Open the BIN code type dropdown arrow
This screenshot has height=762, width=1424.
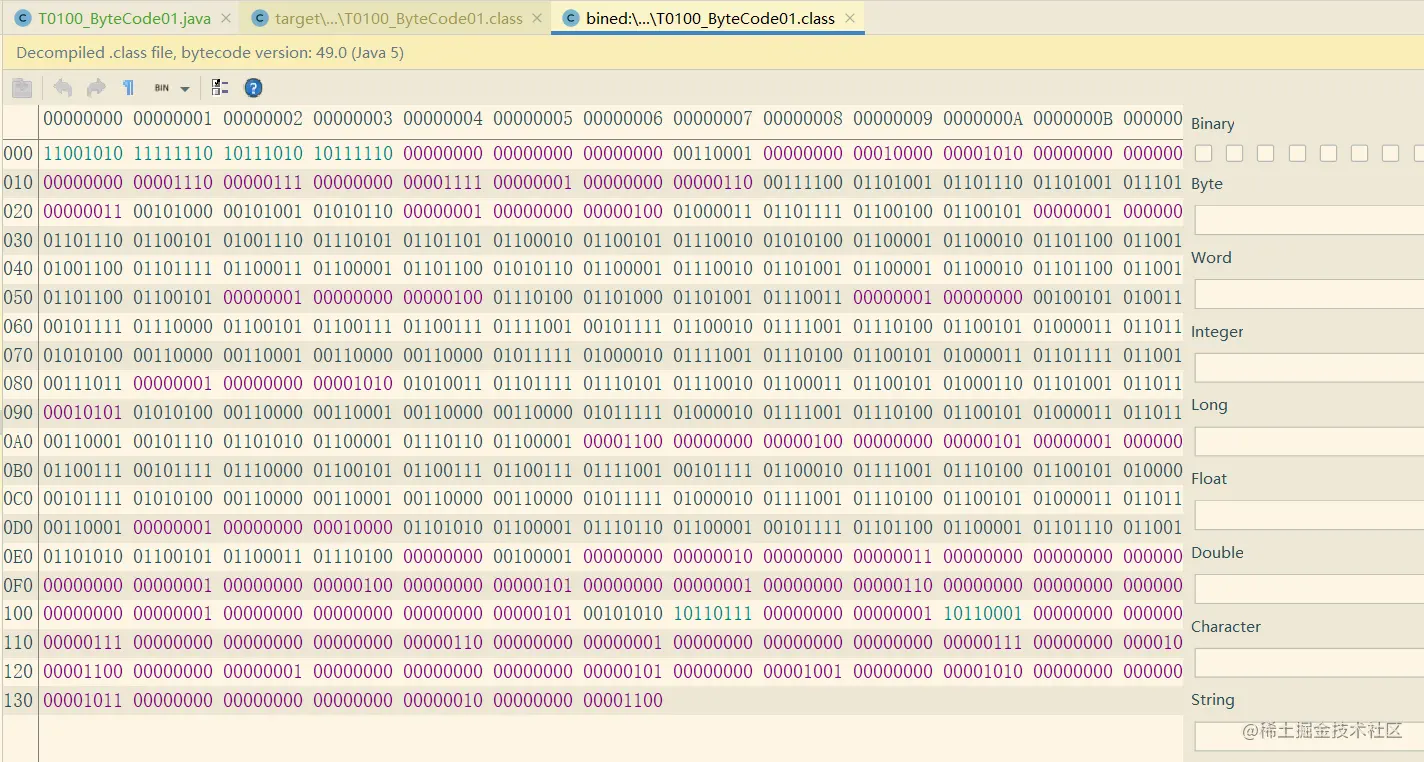coord(185,89)
